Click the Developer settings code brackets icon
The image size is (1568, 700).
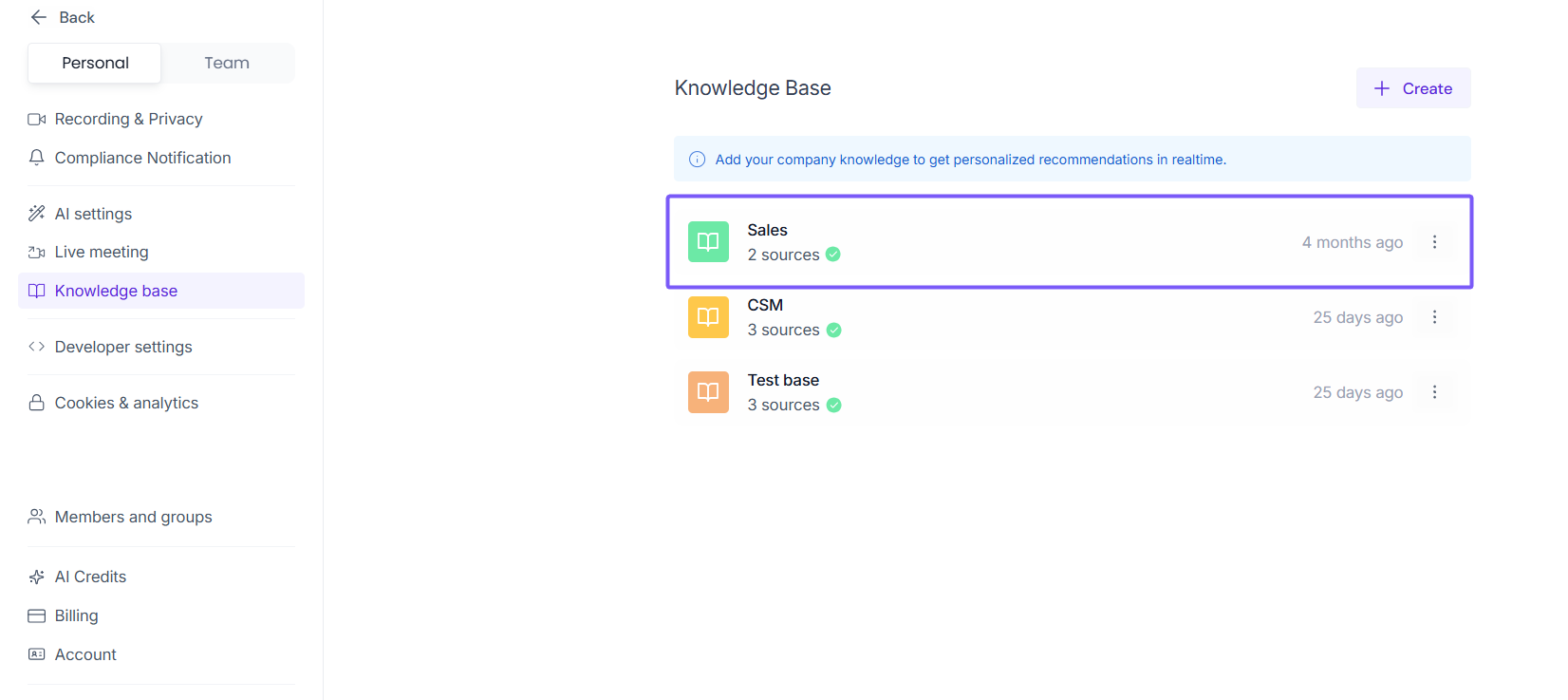click(x=37, y=347)
